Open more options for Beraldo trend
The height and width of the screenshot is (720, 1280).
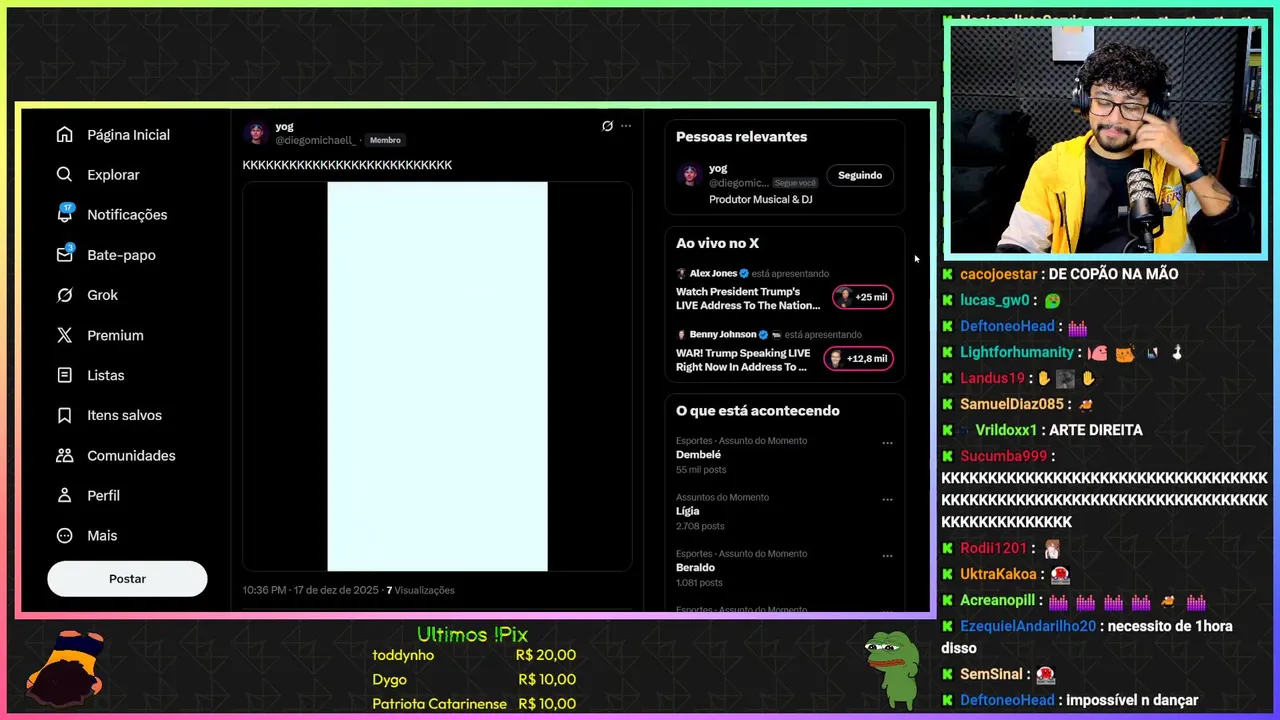click(x=887, y=556)
